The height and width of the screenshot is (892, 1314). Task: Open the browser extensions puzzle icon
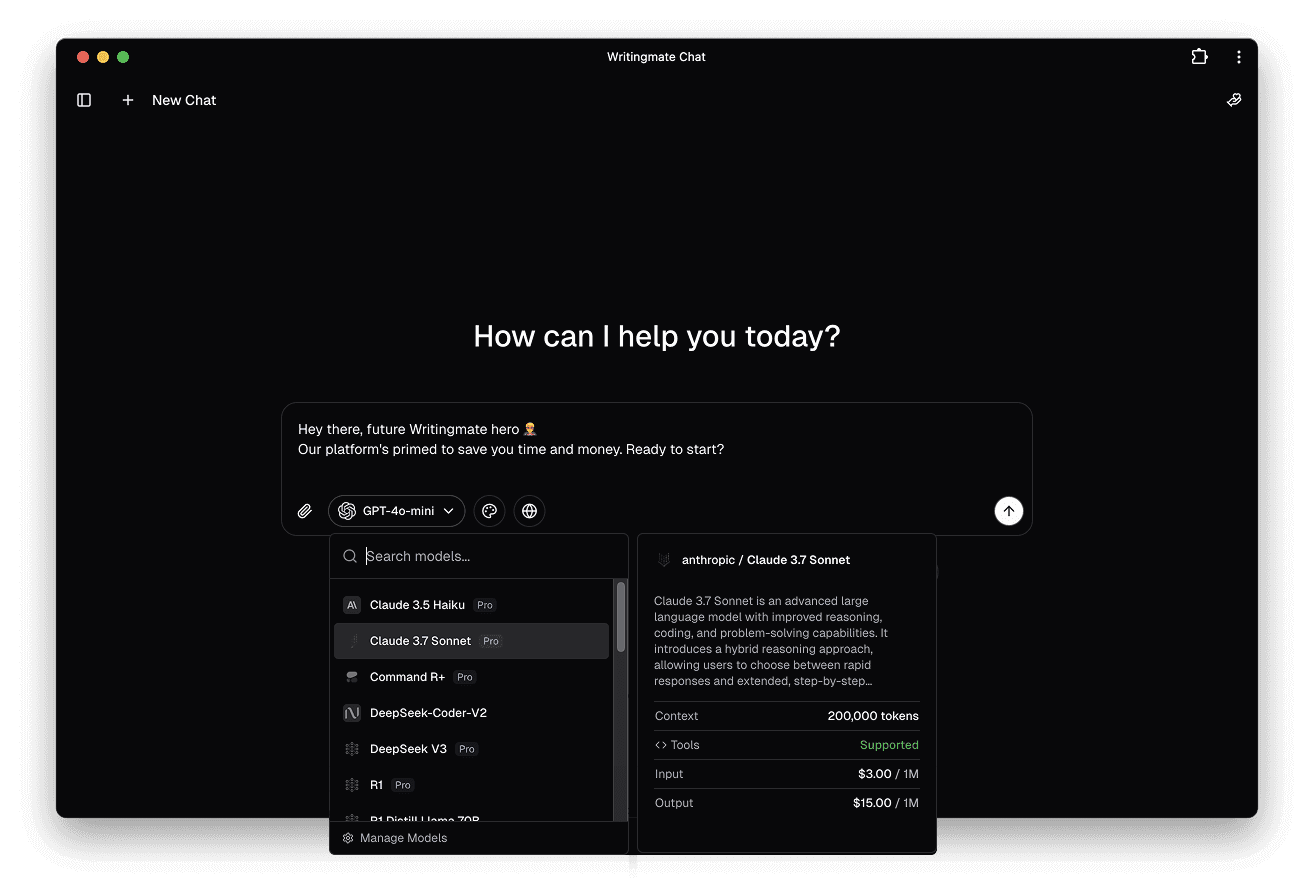pyautogui.click(x=1199, y=57)
